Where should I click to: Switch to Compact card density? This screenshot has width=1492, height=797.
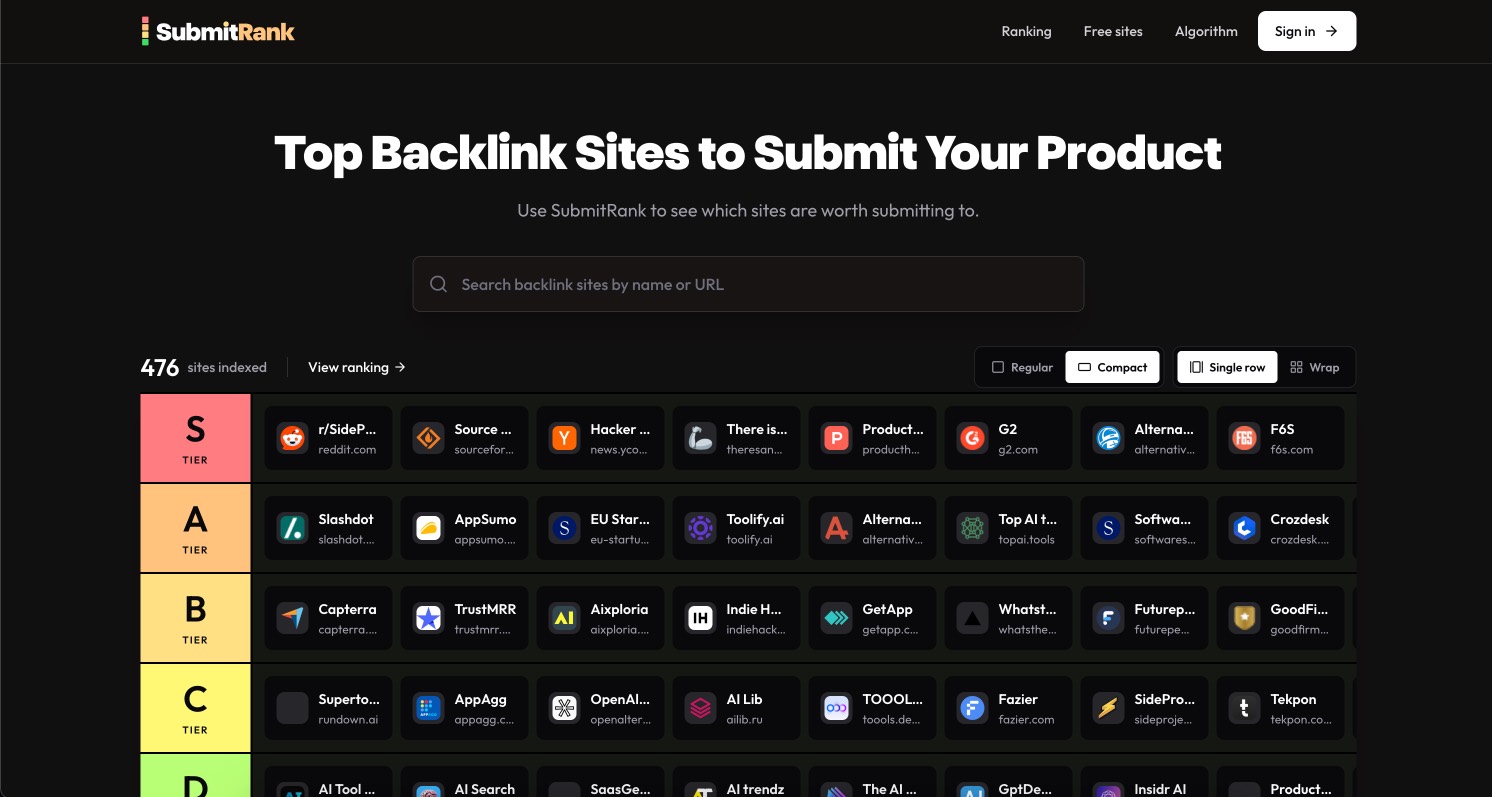[1113, 367]
